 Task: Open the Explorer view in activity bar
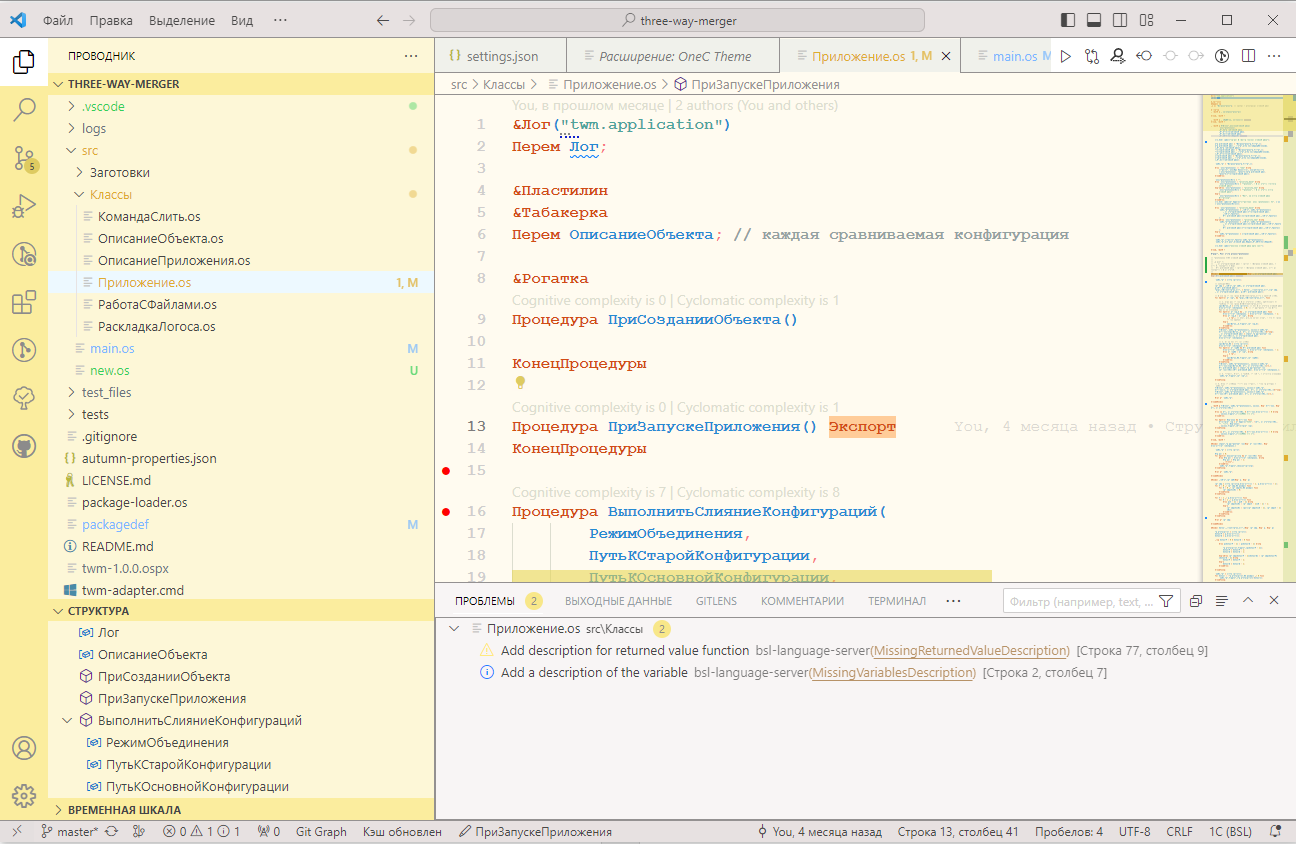(x=24, y=63)
